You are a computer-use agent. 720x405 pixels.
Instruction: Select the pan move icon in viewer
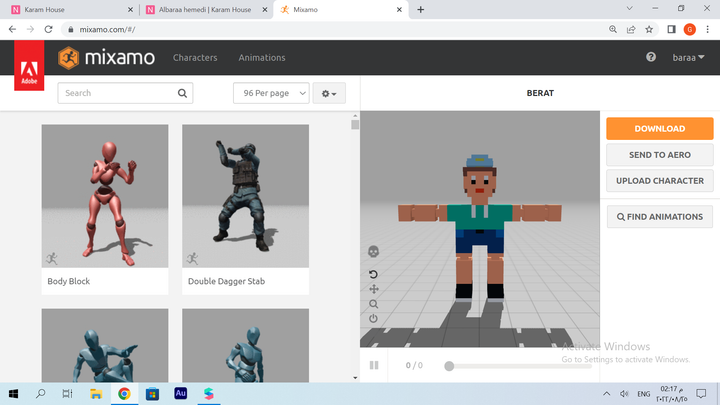pos(373,289)
